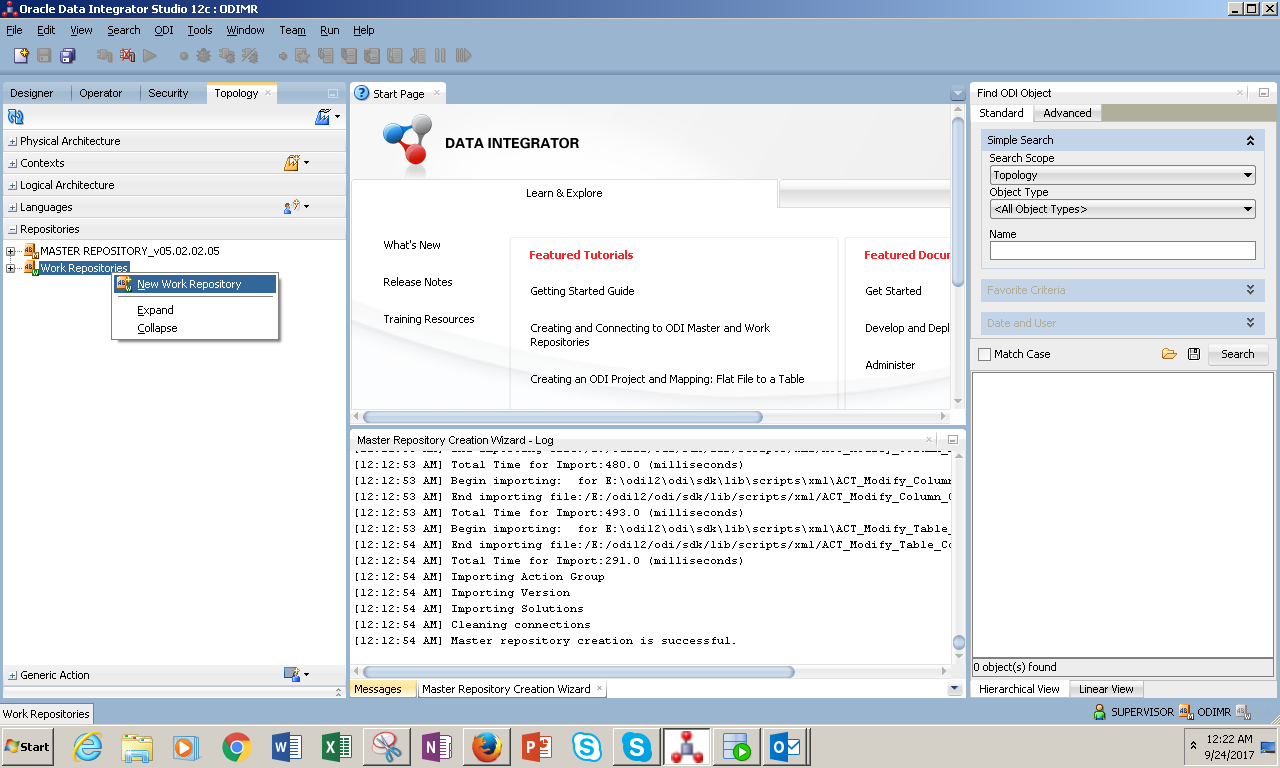Click the connect toolbar icon
This screenshot has width=1280, height=768.
pos(104,56)
